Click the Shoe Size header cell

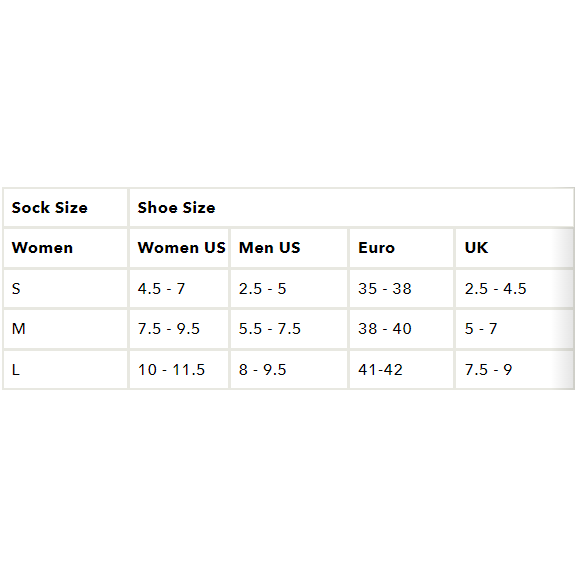[351, 208]
